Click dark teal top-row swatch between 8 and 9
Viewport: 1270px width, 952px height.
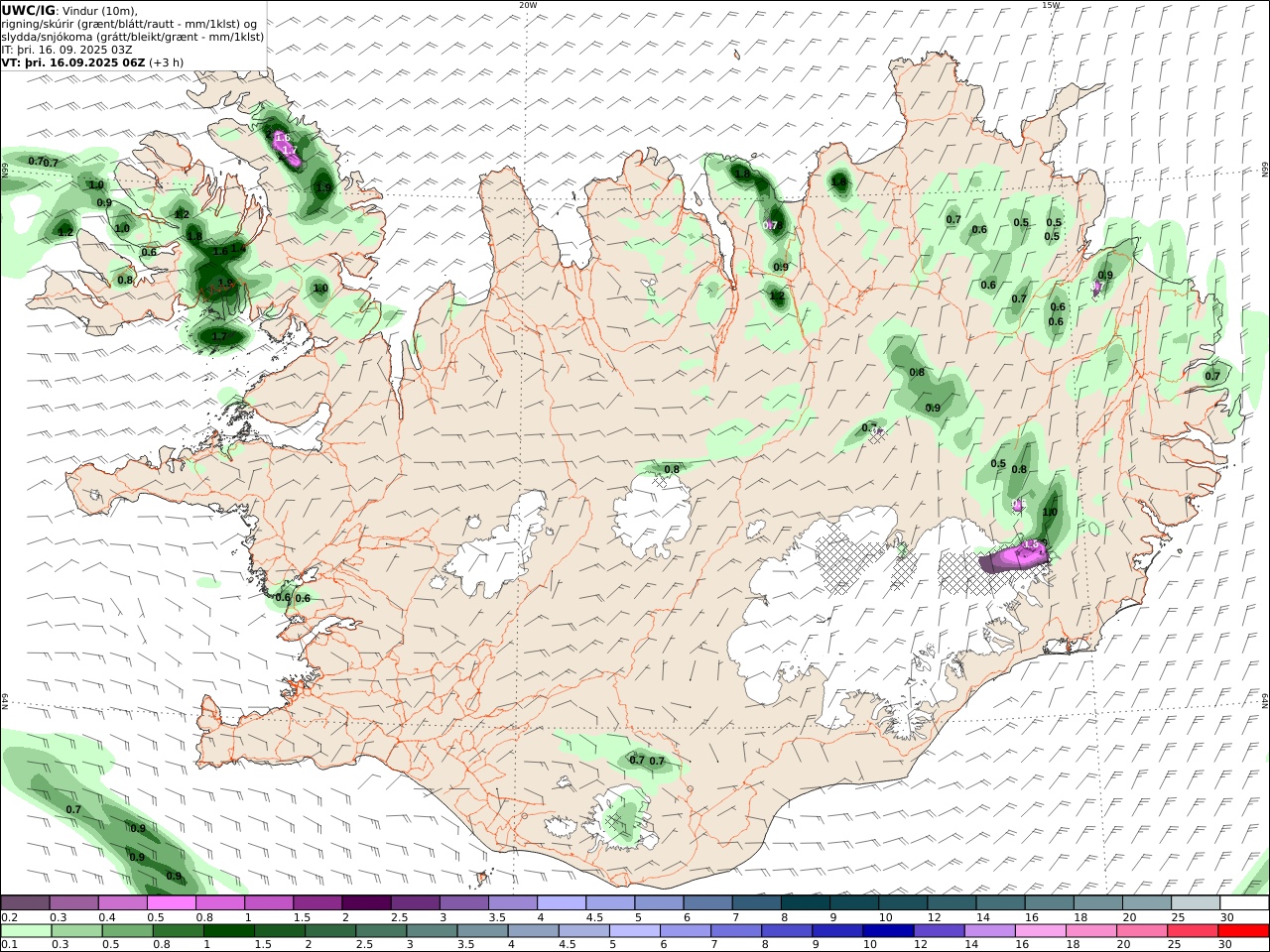point(805,902)
